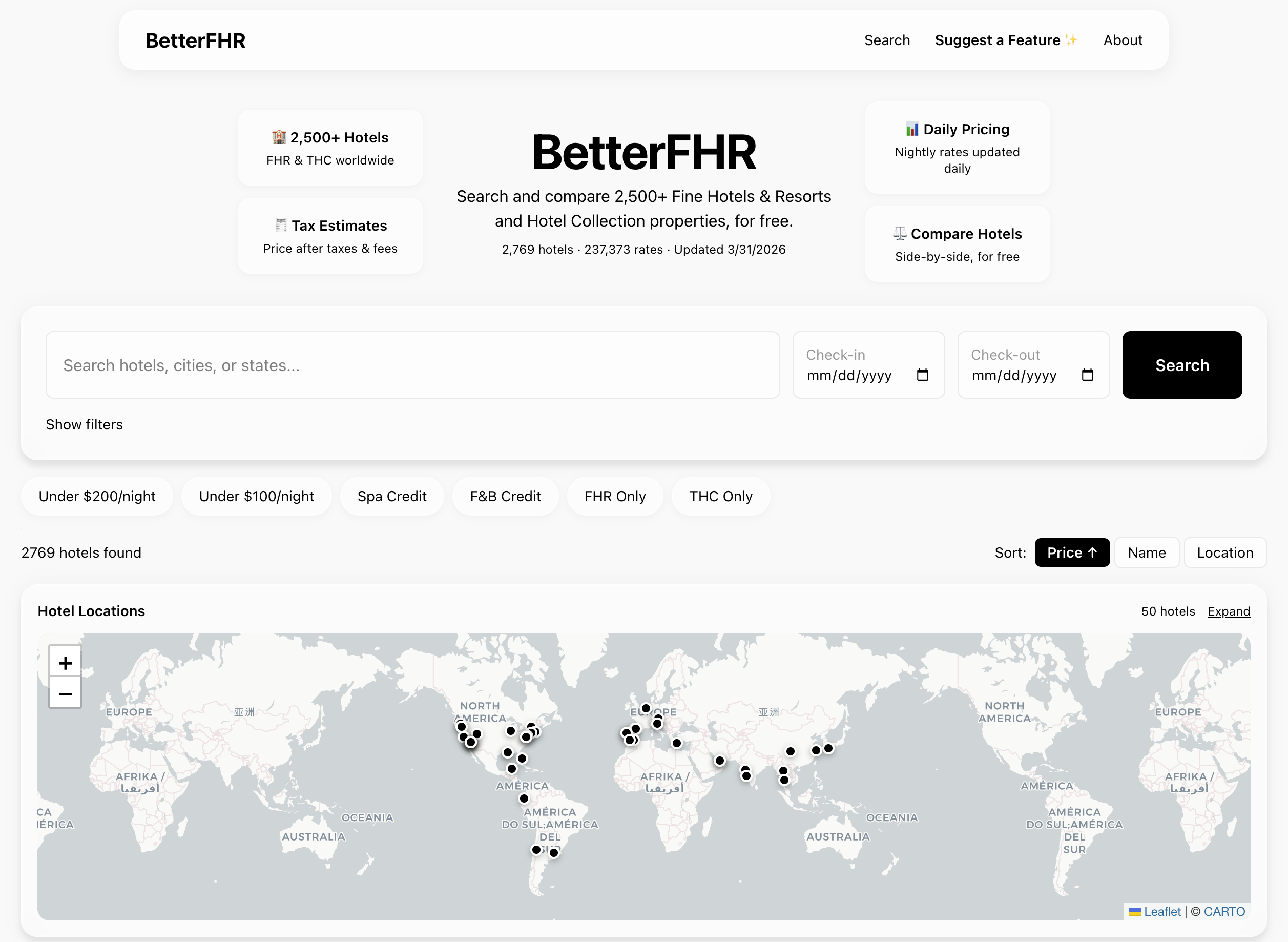Toggle the Under $200/night filter
The width and height of the screenshot is (1288, 942).
(97, 496)
